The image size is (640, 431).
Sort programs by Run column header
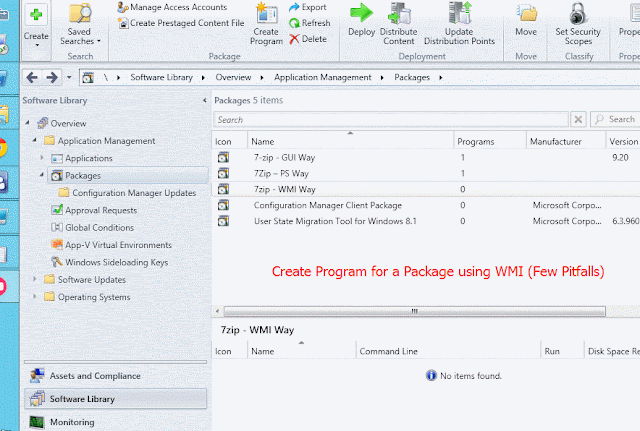(562, 351)
